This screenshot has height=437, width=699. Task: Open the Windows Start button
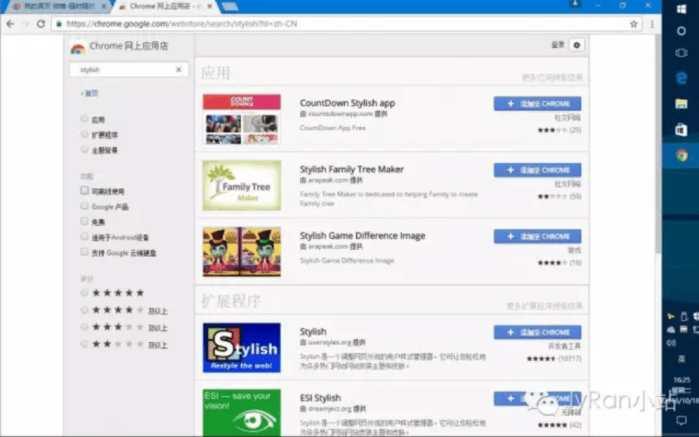click(x=681, y=9)
